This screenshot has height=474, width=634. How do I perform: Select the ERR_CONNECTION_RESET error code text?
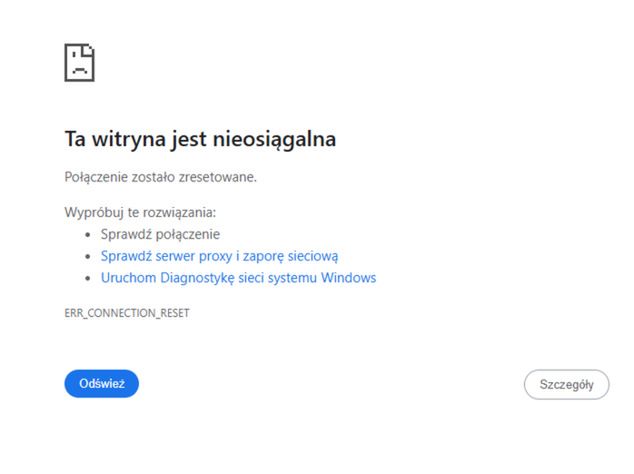[x=127, y=313]
